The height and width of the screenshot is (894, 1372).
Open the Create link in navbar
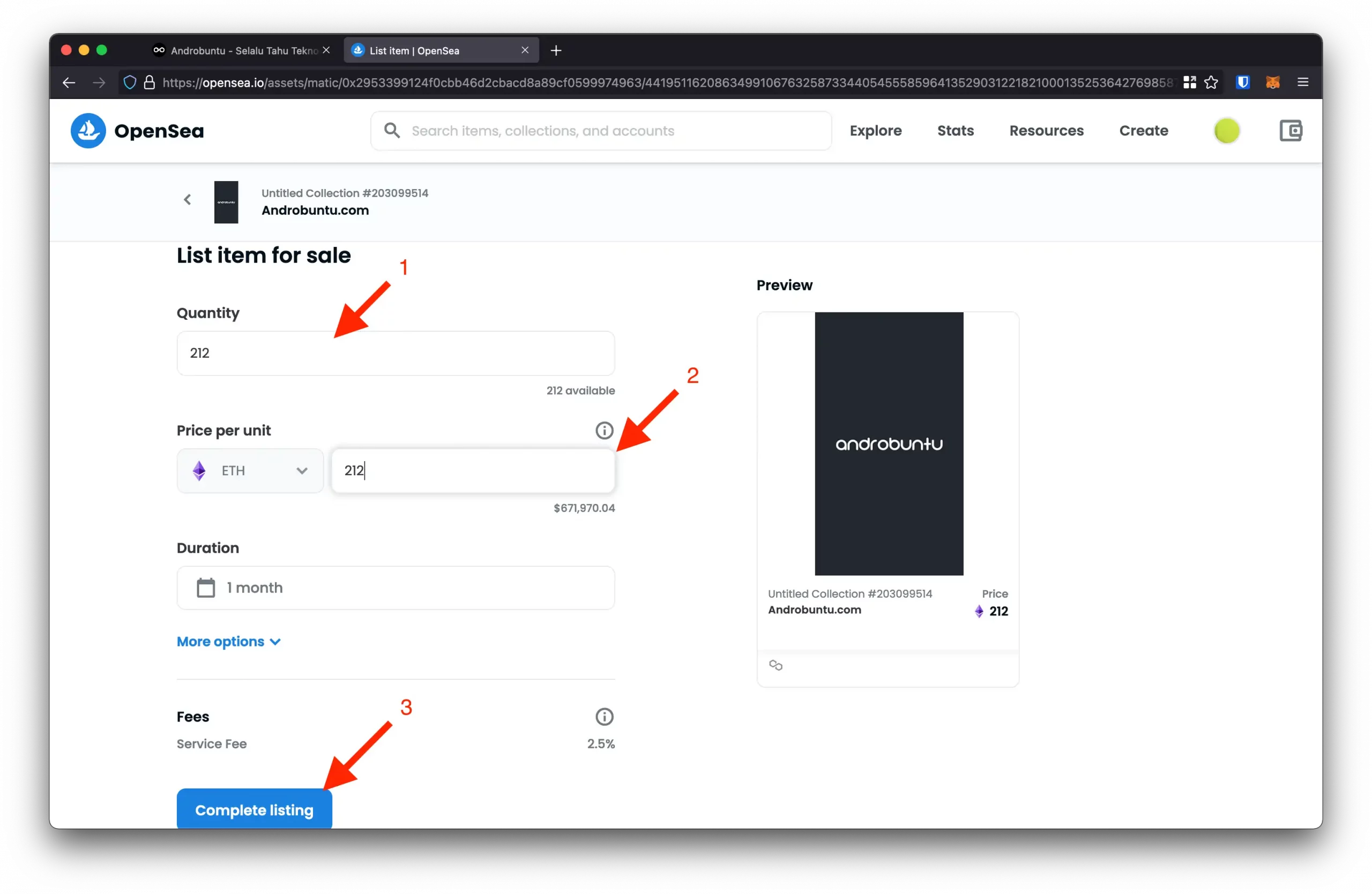[1143, 131]
